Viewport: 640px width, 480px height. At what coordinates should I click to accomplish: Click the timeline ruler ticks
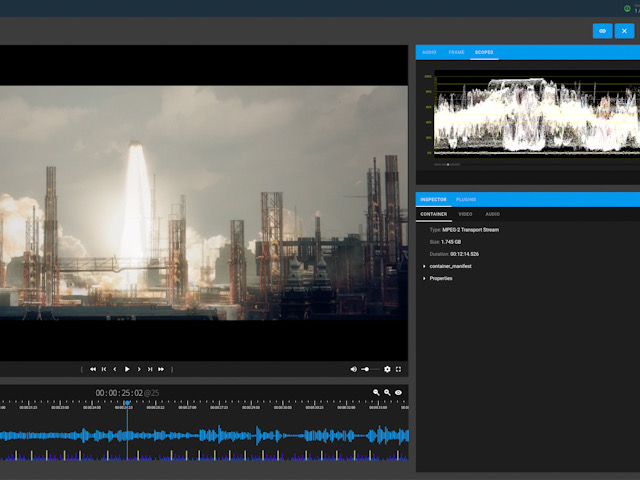[x=204, y=404]
